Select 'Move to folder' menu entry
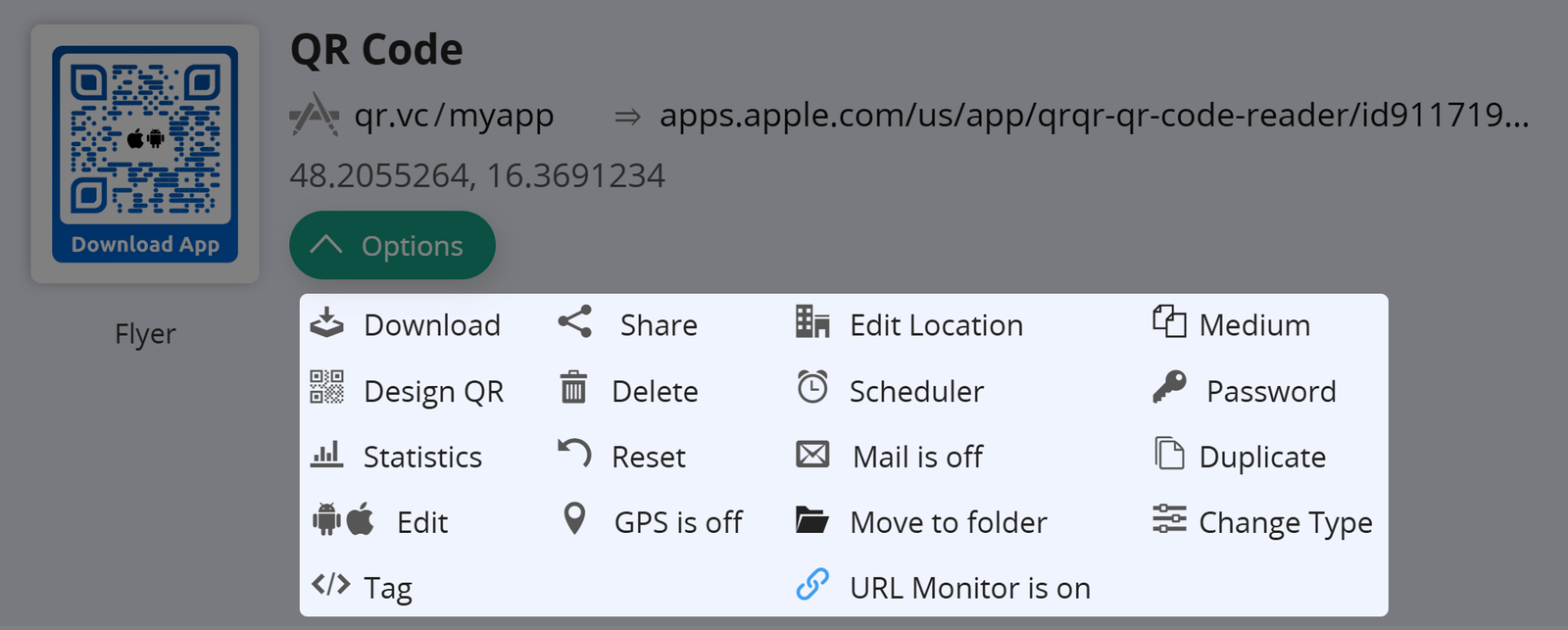Screen dimensions: 1568x630 948,522
